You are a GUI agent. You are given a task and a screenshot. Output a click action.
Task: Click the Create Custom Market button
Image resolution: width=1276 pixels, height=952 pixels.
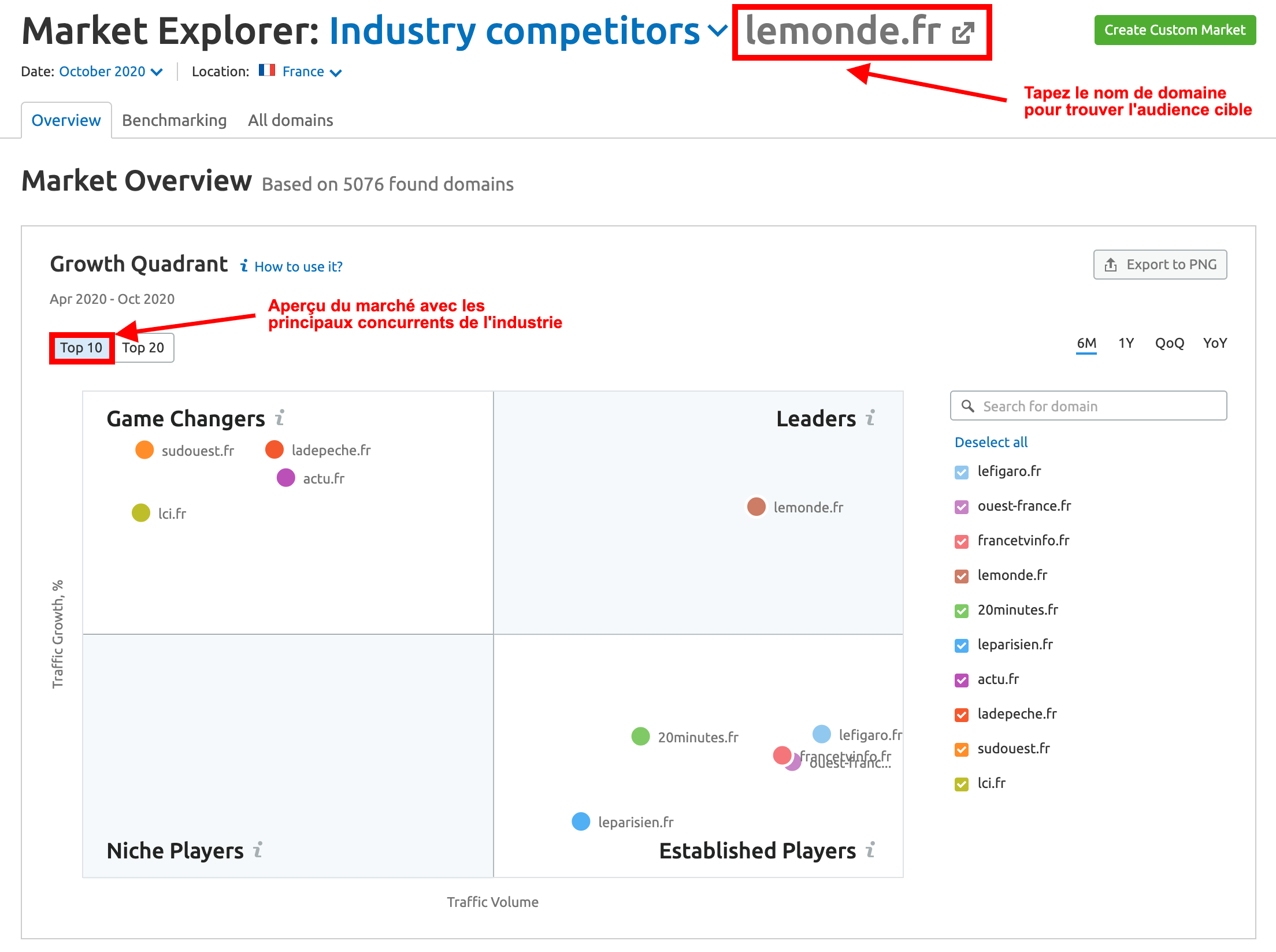pyautogui.click(x=1174, y=30)
